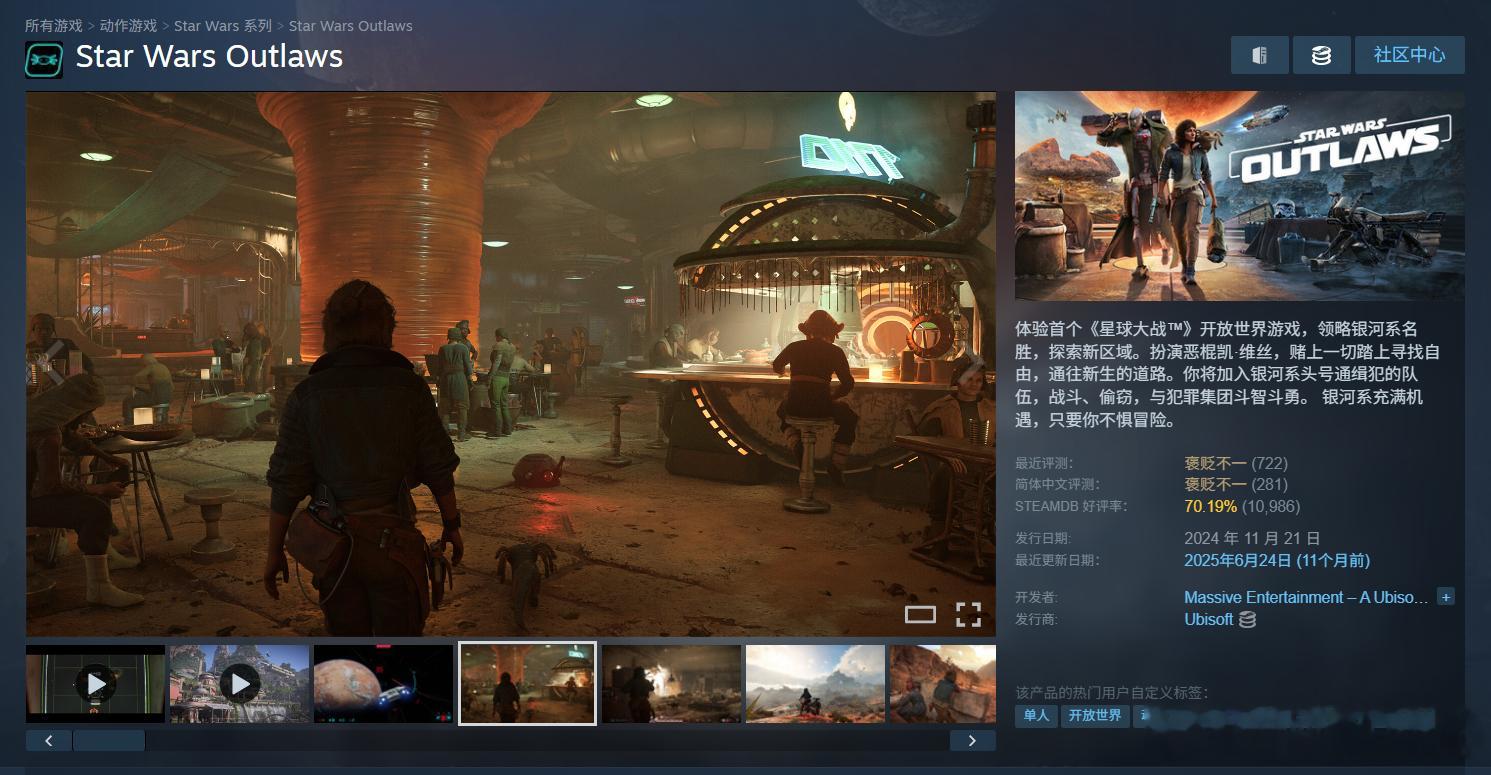
Task: Click release date 2024 年 11 月 21 日
Action: 1252,538
